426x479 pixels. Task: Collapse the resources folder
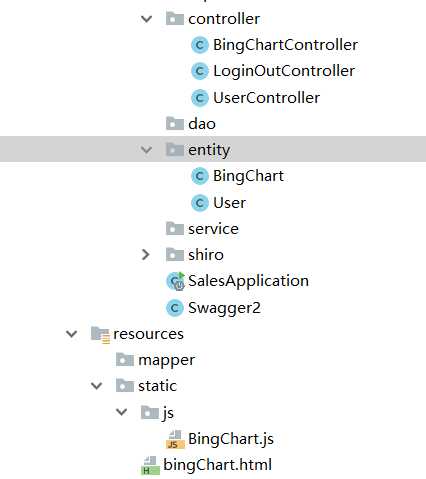point(72,334)
